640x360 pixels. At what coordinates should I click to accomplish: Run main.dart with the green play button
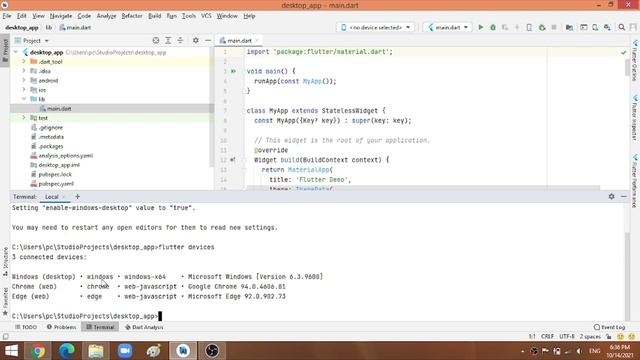tap(481, 27)
